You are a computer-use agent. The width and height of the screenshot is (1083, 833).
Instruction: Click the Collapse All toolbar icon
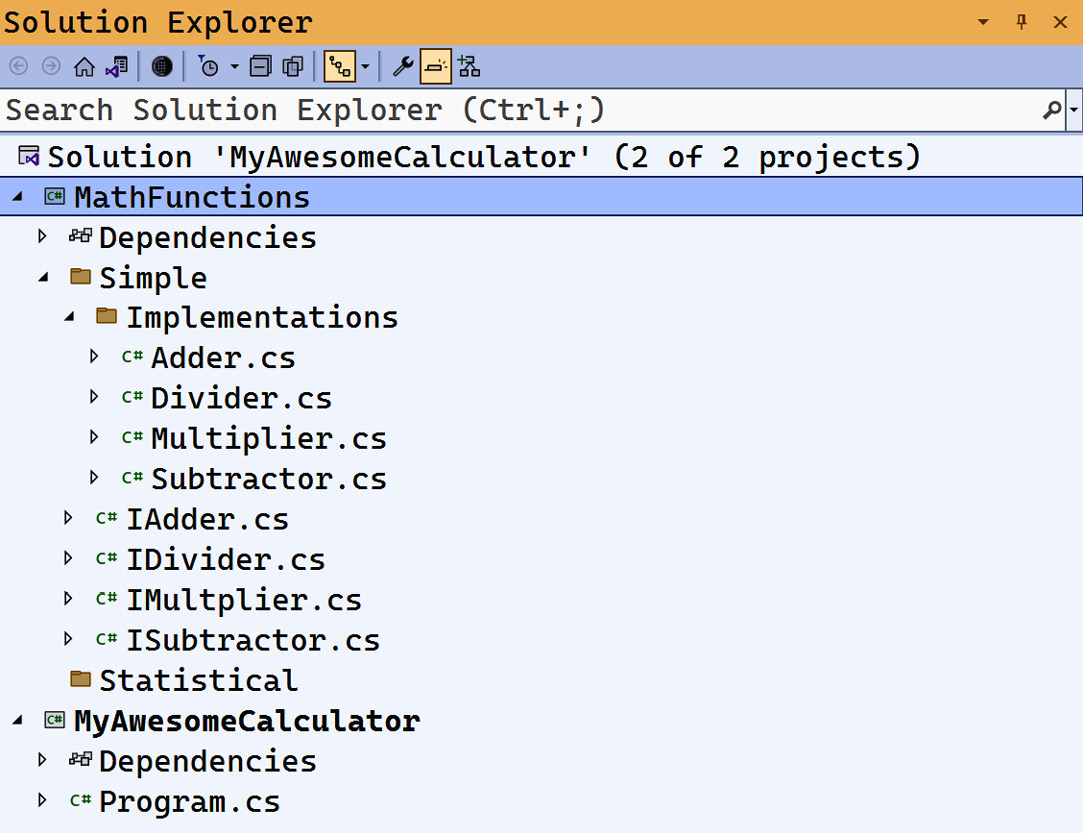coord(260,67)
